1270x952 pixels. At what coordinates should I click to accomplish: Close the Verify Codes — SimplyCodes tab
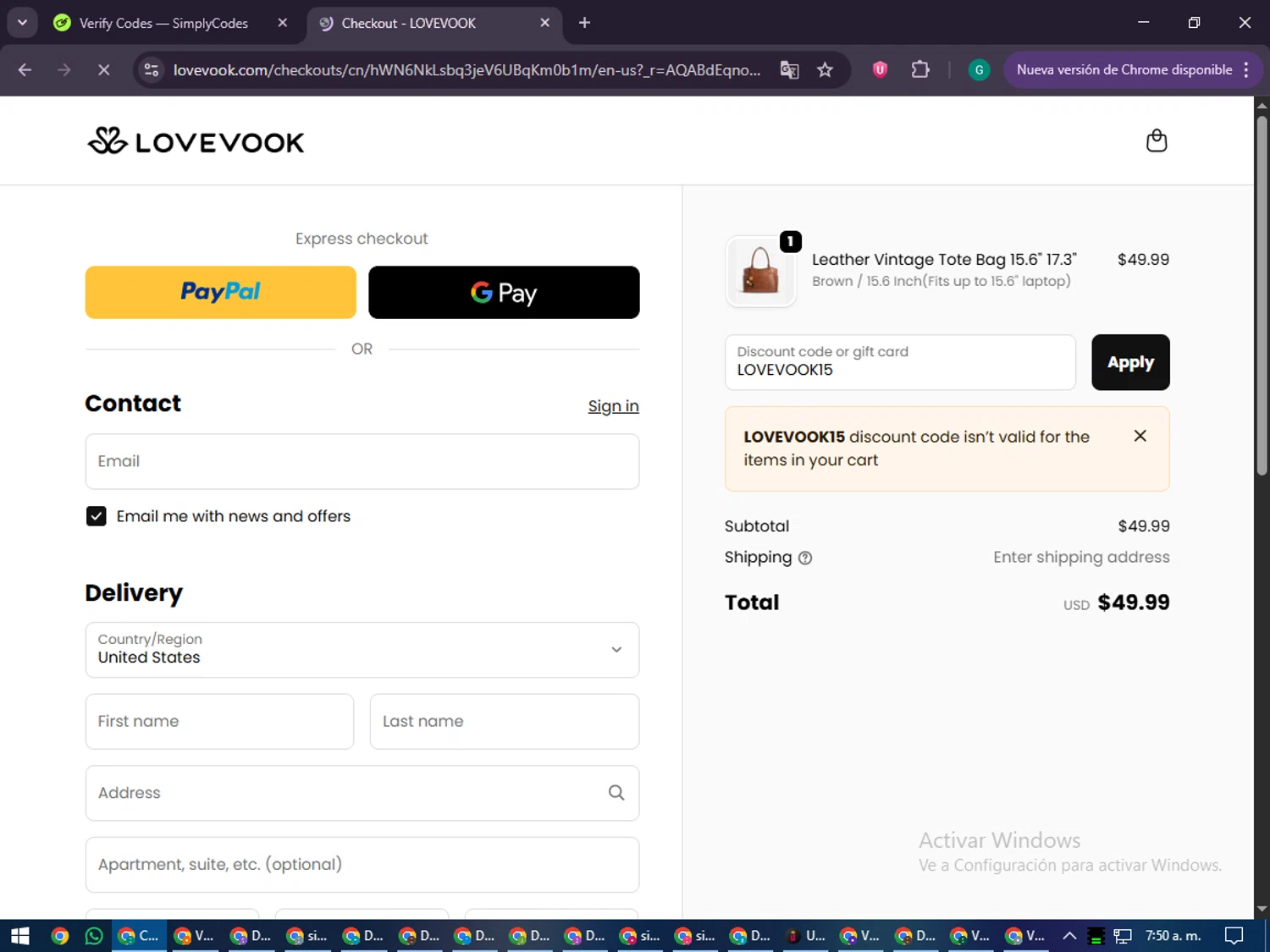[x=283, y=23]
